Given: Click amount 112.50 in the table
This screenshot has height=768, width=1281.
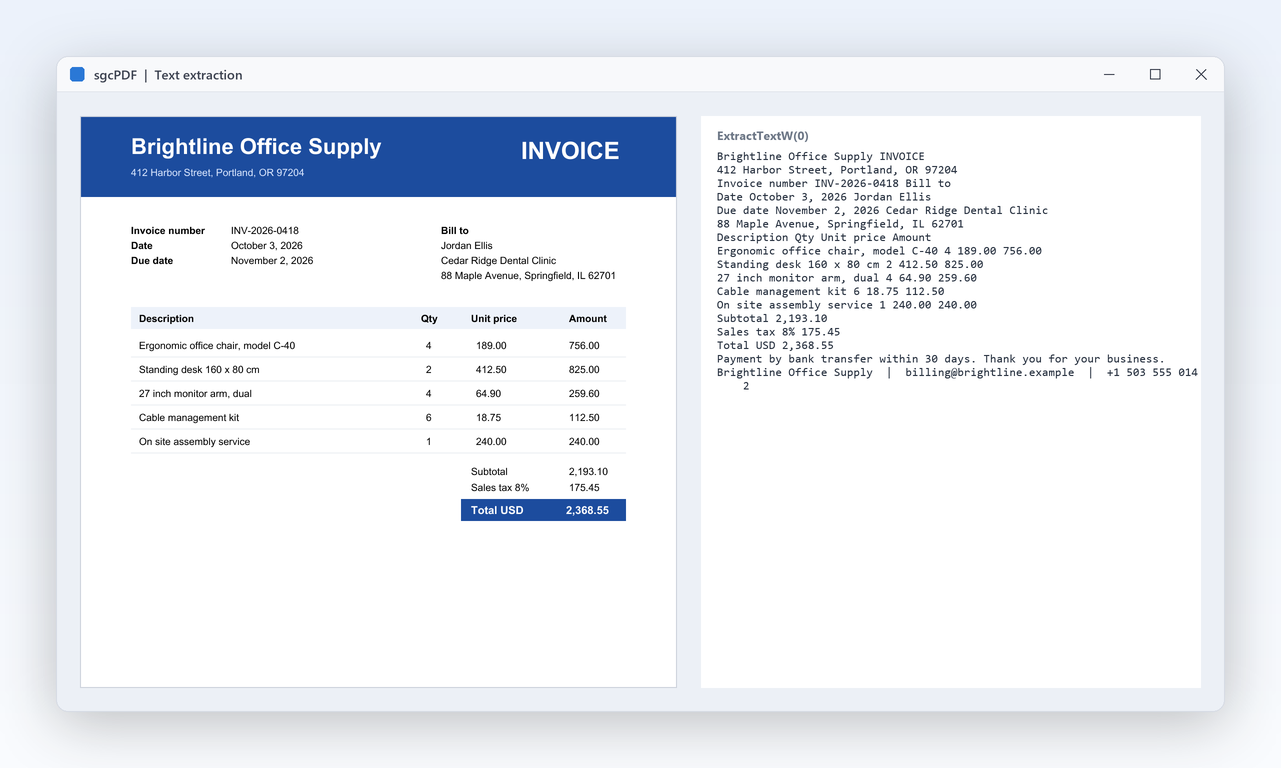Looking at the screenshot, I should coord(584,418).
